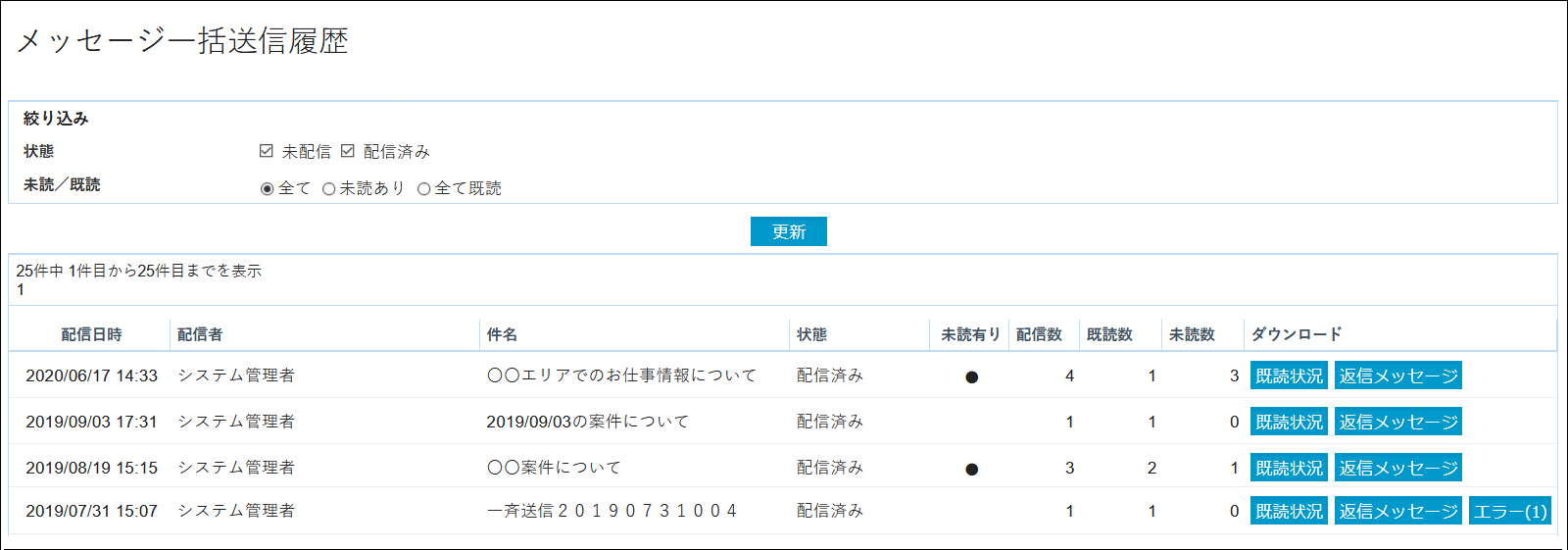Viewport: 1568px width, 550px height.
Task: Open 既読状況 for 2019/07/31 15:07 row
Action: pyautogui.click(x=1289, y=511)
